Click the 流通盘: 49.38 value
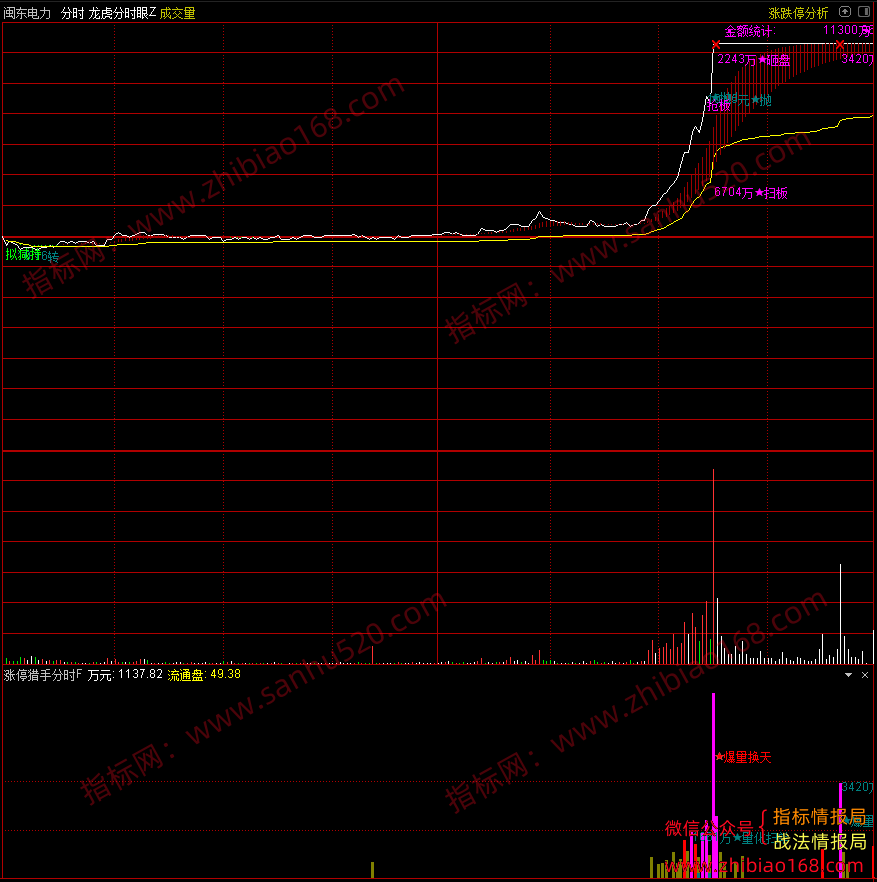The image size is (877, 882). [204, 674]
